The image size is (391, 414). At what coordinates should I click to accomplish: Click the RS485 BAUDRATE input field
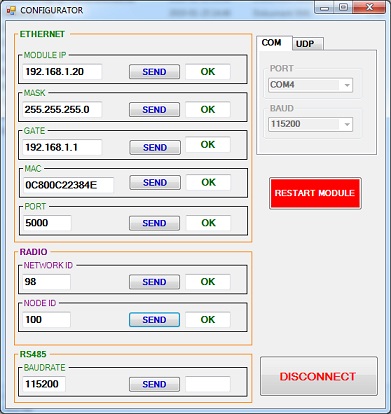(x=44, y=384)
